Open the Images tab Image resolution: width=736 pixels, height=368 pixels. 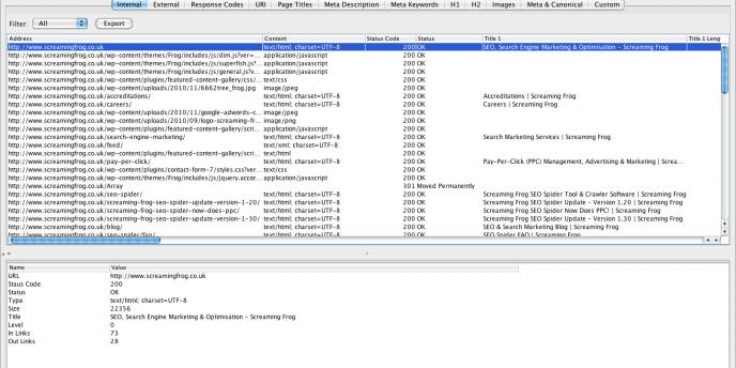503,5
